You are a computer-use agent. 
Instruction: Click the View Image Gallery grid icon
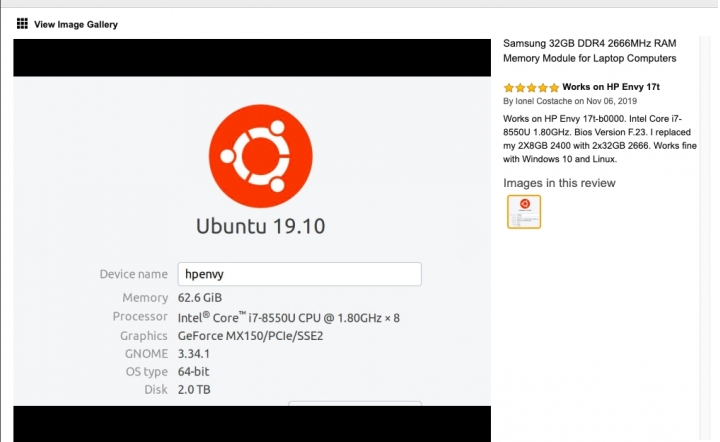pos(22,23)
